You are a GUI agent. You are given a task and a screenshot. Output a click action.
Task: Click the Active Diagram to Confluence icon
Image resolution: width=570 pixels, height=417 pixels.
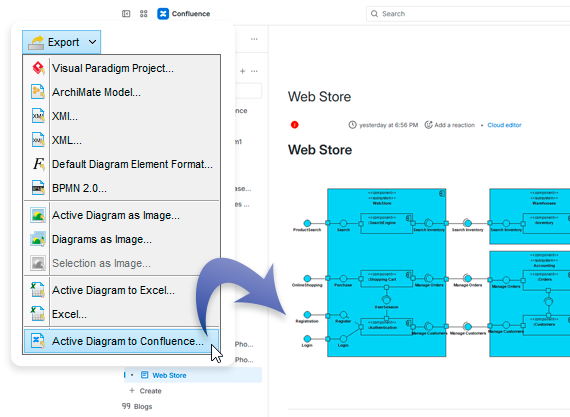click(38, 341)
